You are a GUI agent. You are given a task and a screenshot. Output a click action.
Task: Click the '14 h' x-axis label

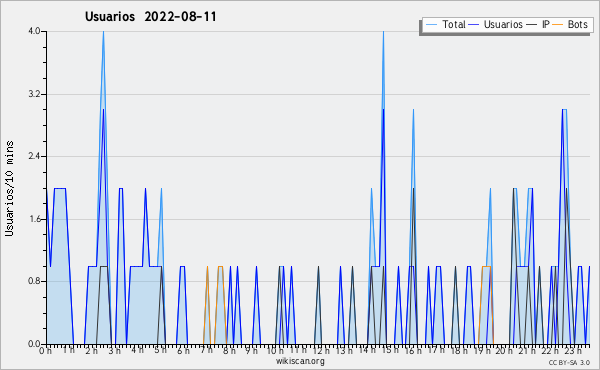pyautogui.click(x=367, y=350)
